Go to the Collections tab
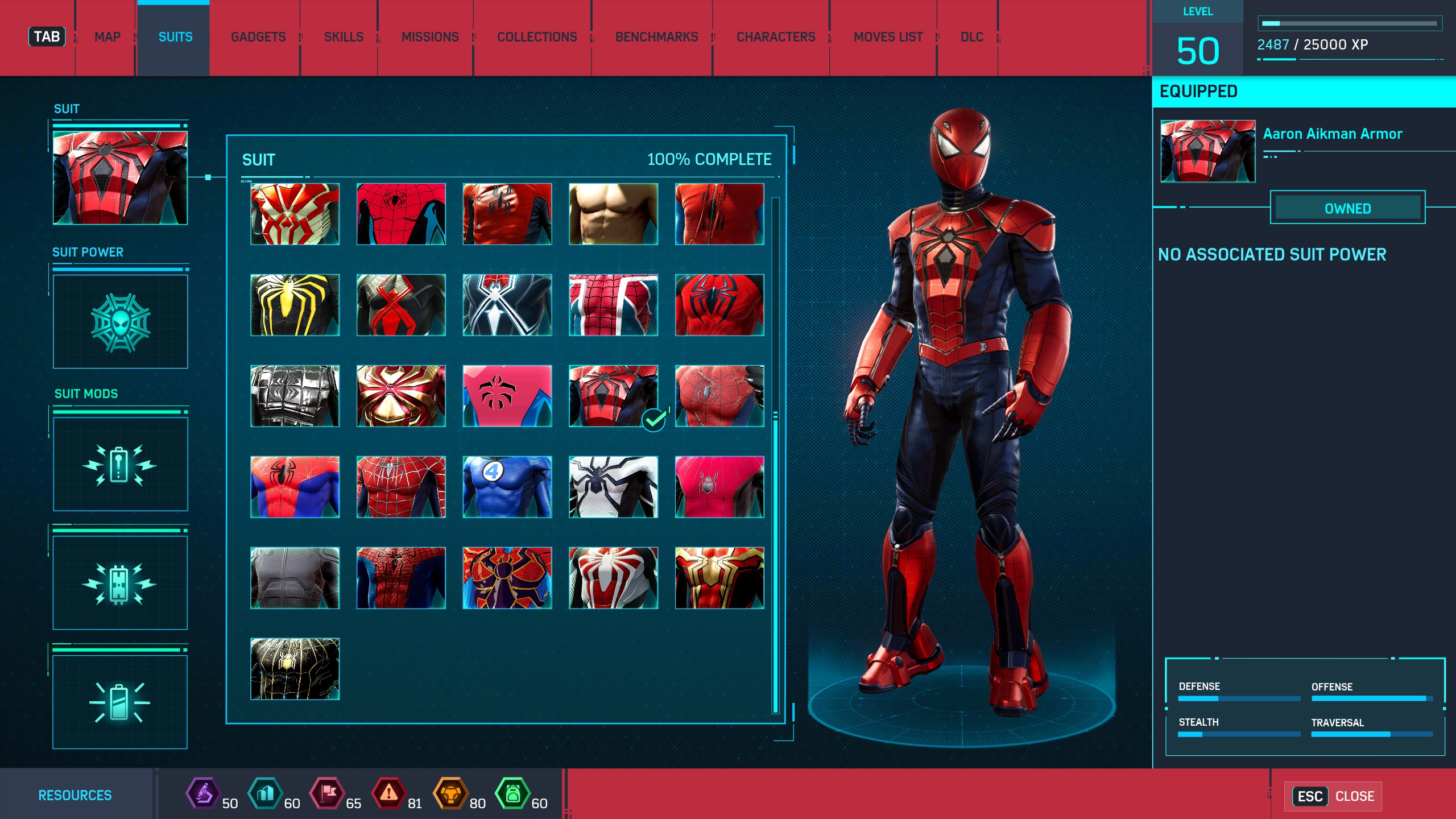The image size is (1456, 819). tap(537, 37)
